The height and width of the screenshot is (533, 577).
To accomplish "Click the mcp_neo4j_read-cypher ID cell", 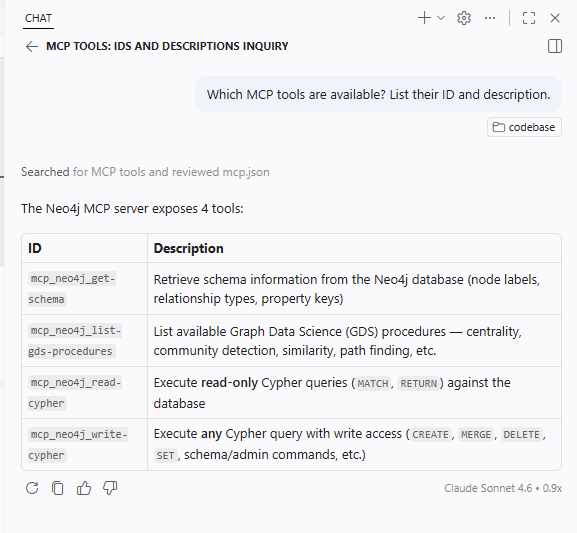I will pos(84,392).
